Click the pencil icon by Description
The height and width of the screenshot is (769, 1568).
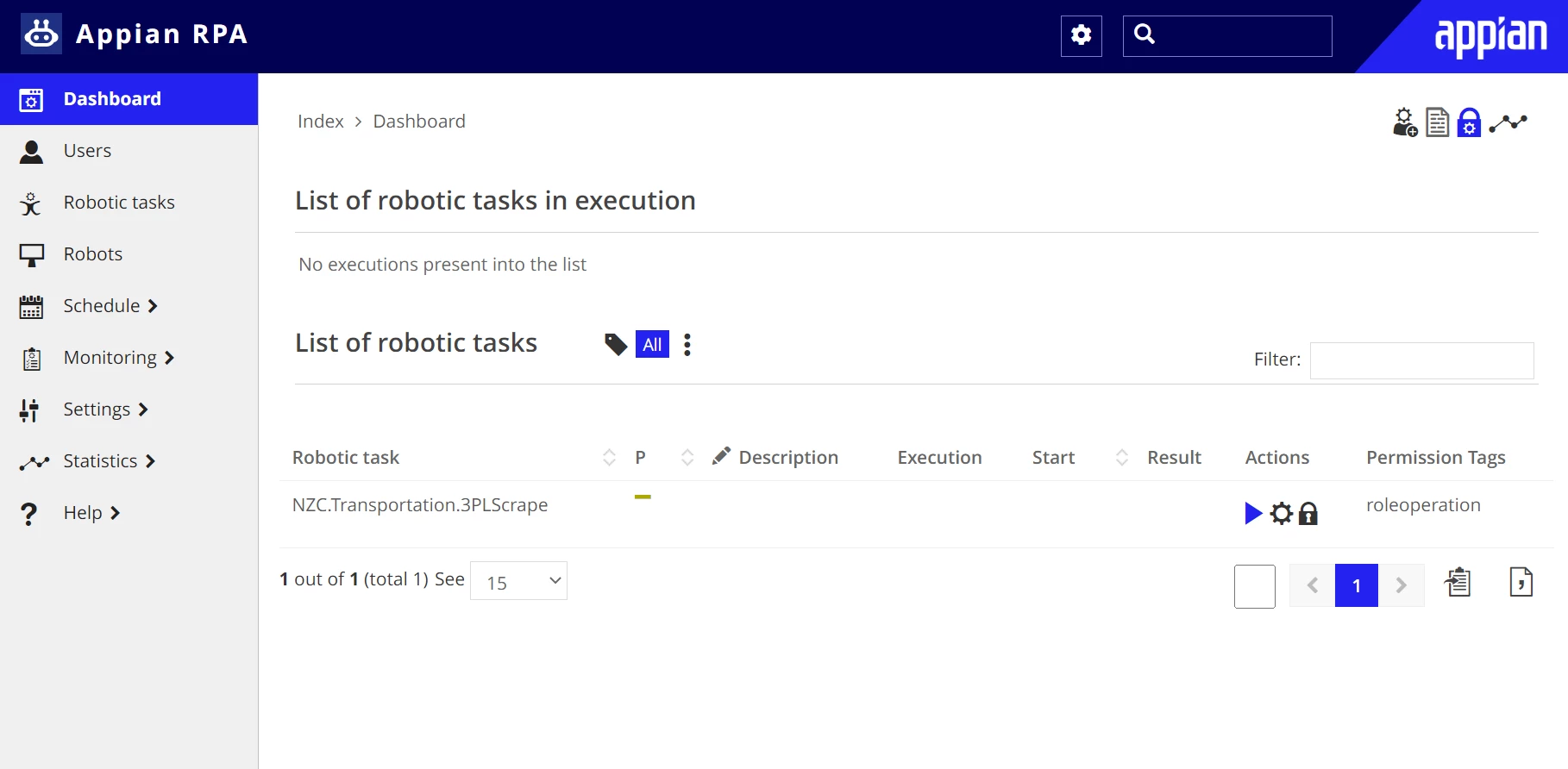721,456
